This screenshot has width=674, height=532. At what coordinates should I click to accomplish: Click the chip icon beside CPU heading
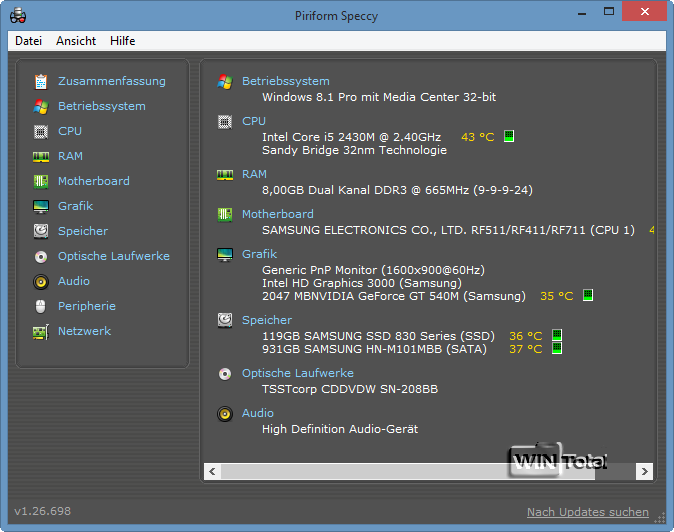225,122
